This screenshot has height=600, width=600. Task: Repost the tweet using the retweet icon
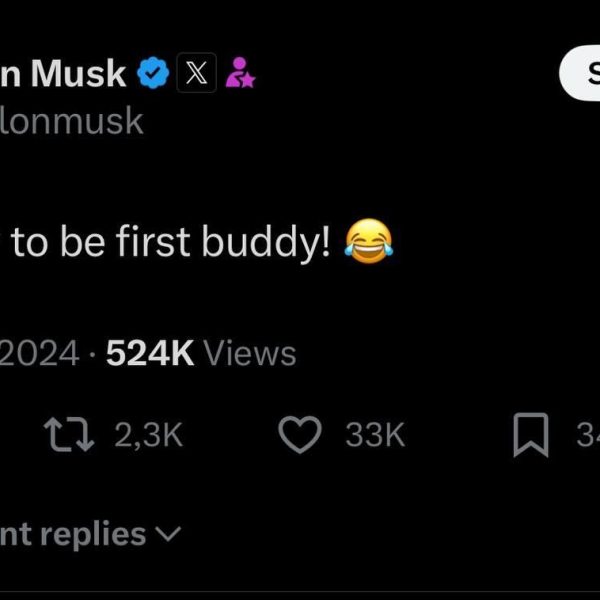[x=67, y=434]
